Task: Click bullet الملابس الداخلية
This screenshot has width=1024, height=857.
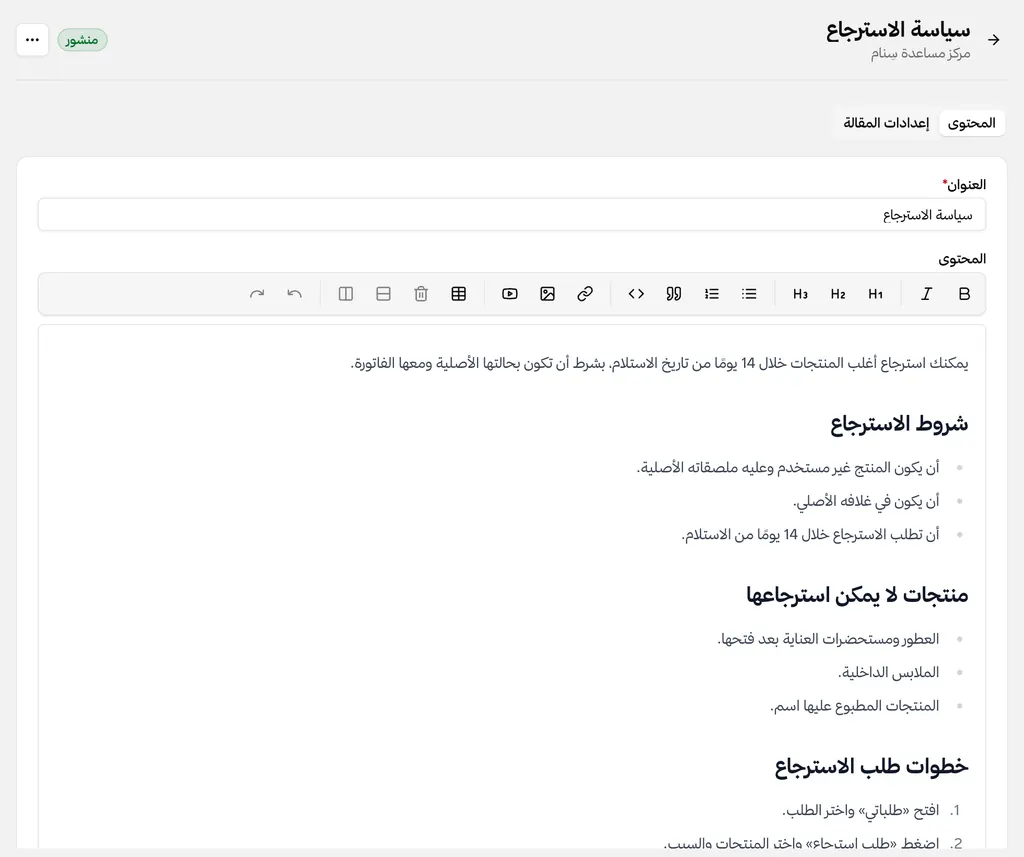Action: pos(889,672)
